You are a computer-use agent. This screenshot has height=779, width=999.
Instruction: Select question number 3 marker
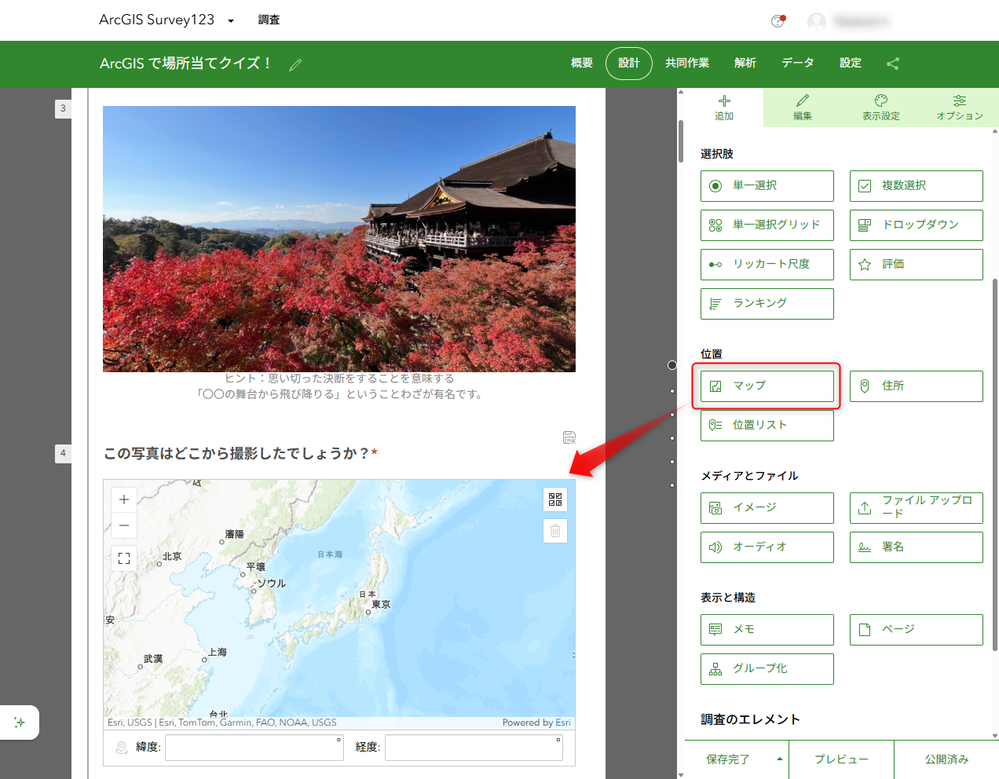pyautogui.click(x=62, y=108)
